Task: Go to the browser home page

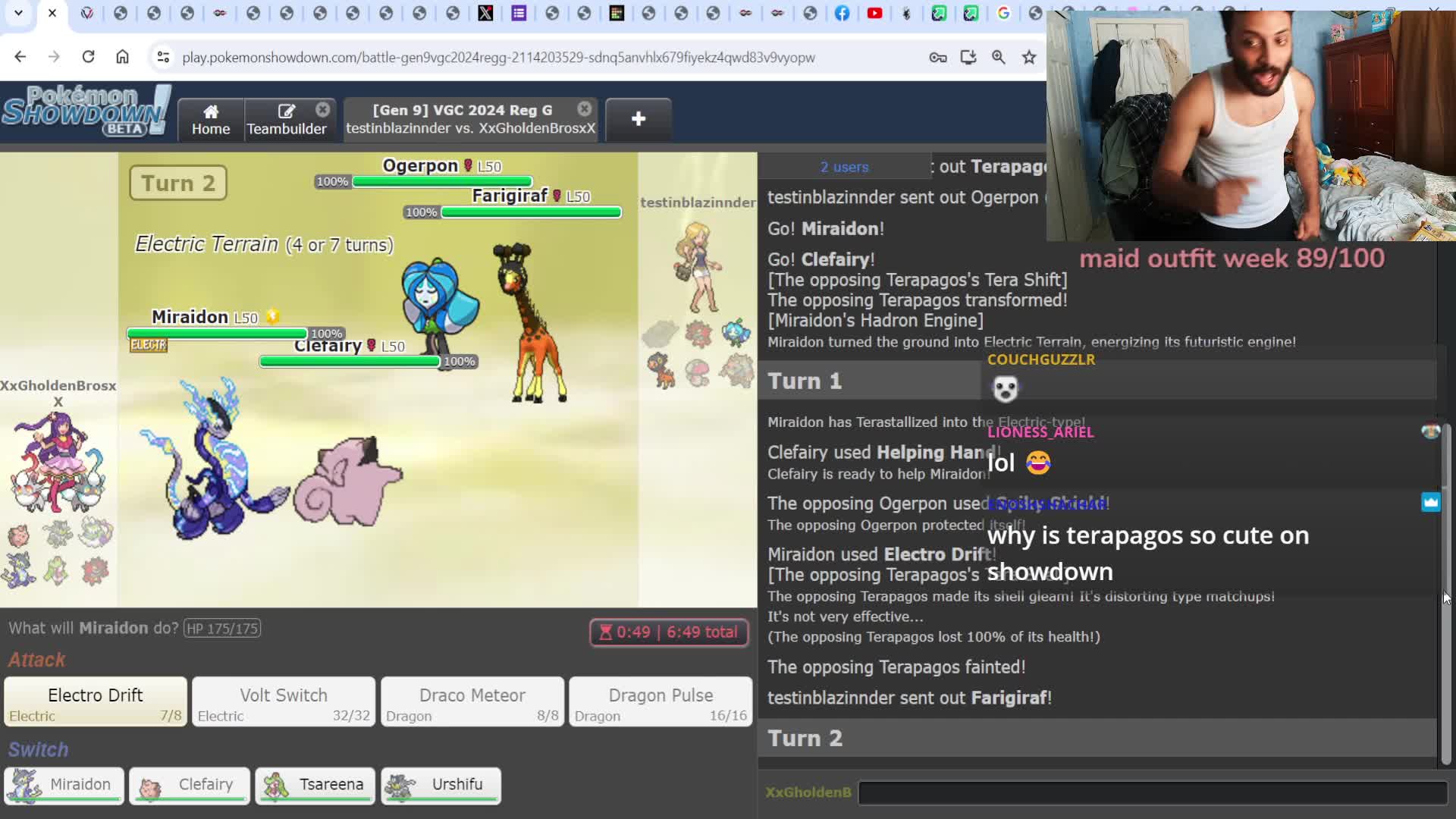Action: [x=122, y=57]
